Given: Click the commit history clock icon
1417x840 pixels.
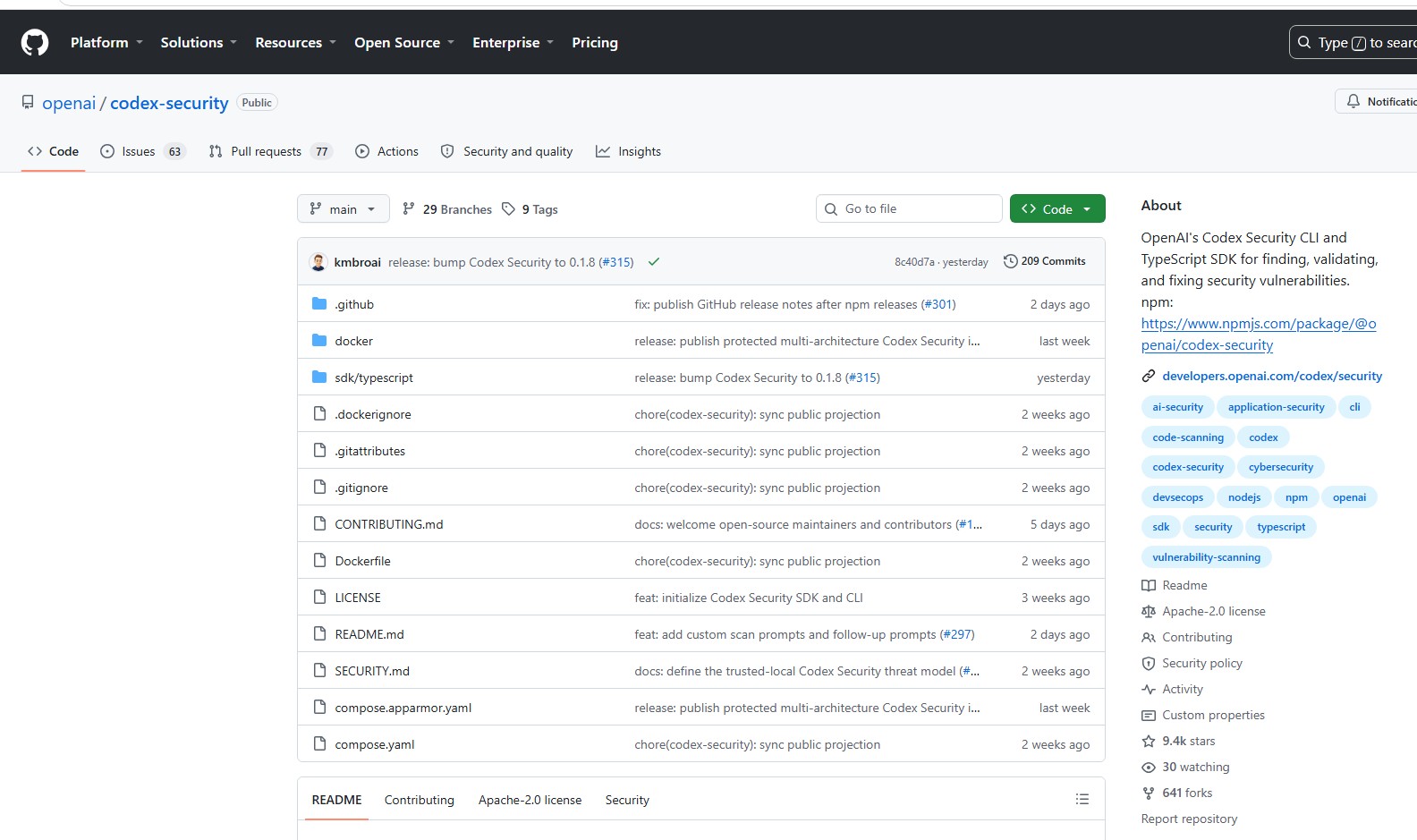Looking at the screenshot, I should (x=1010, y=261).
